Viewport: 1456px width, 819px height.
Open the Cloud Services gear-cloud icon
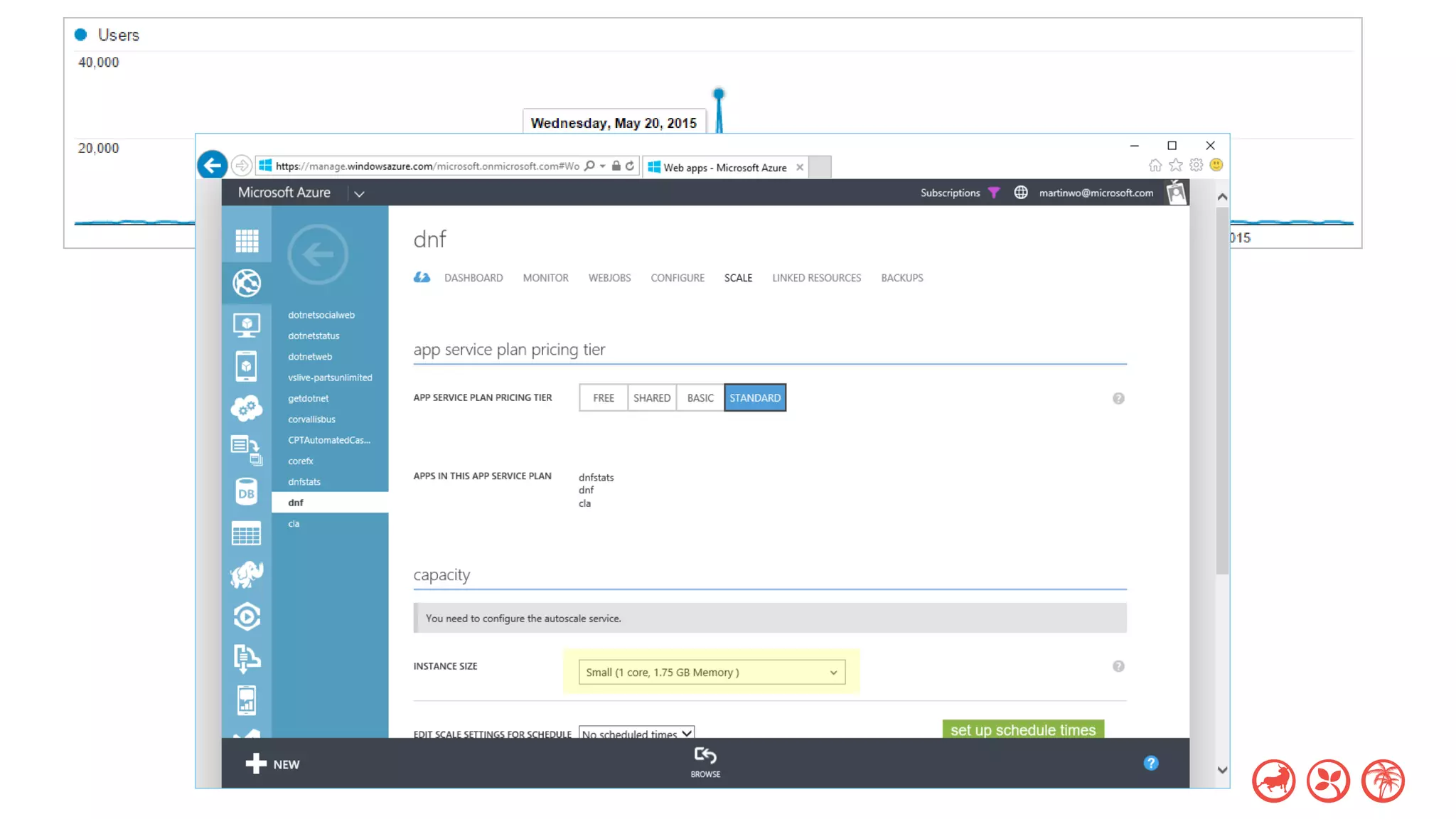coord(246,408)
